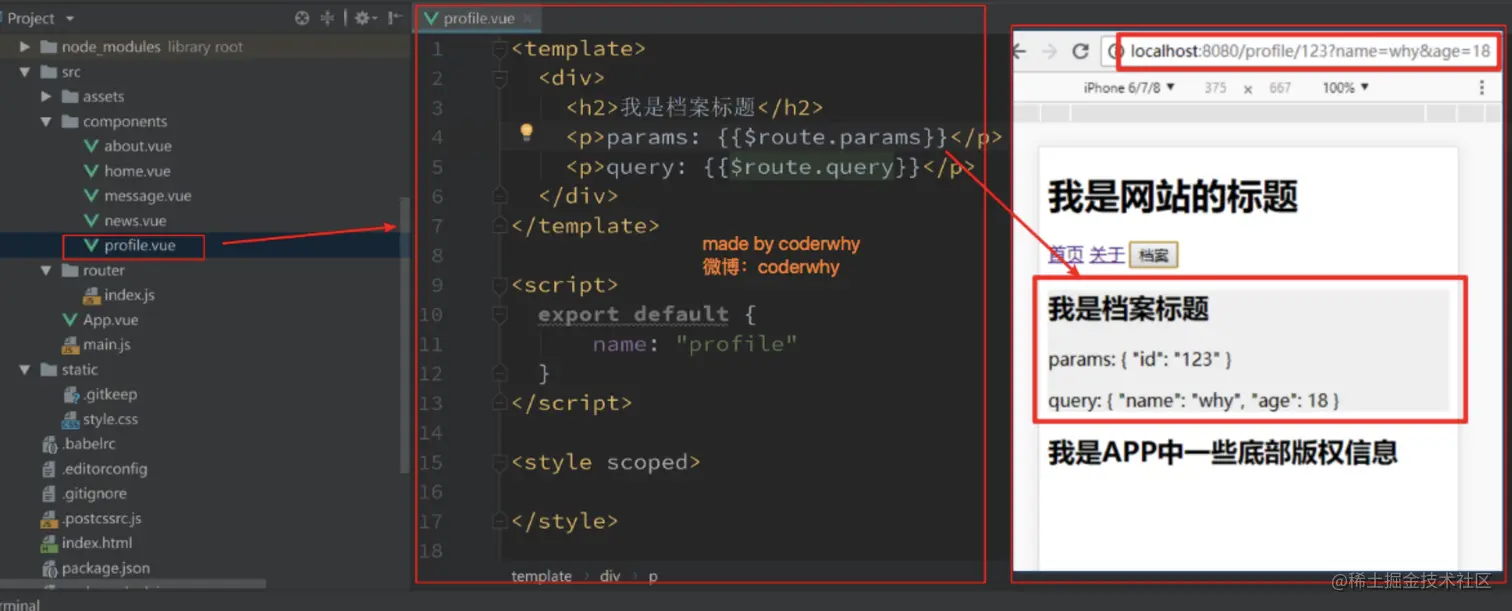Viewport: 1512px width, 611px height.
Task: Click the browser forward arrow
Action: 1049,52
